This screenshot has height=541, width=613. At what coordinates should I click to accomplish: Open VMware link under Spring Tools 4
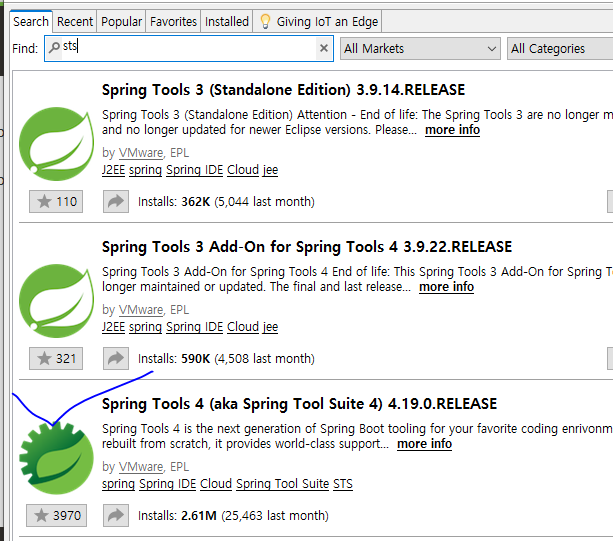click(141, 467)
